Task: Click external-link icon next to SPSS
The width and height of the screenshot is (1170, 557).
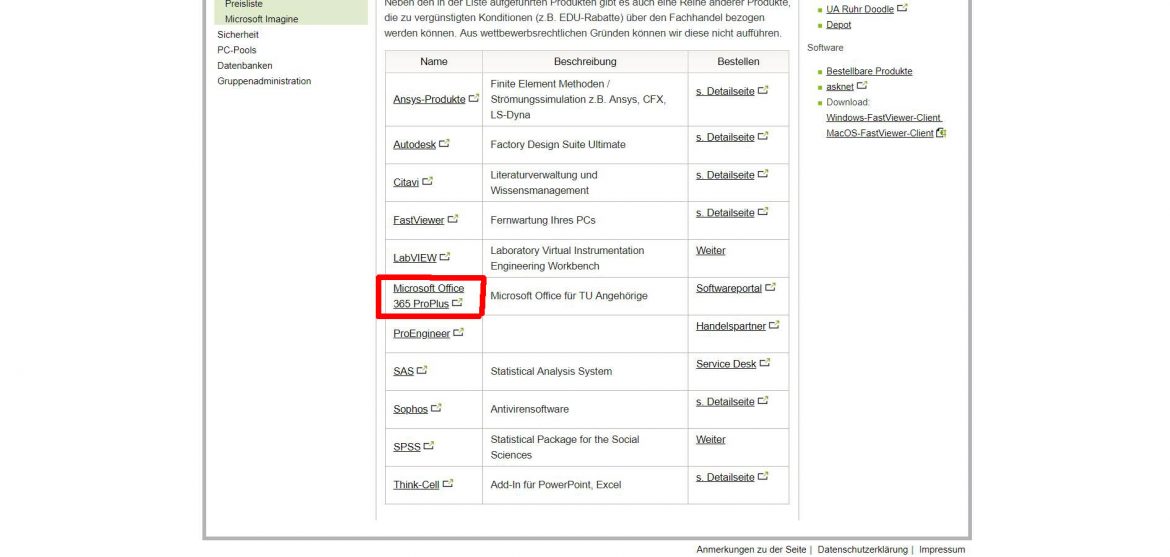Action: 429,446
